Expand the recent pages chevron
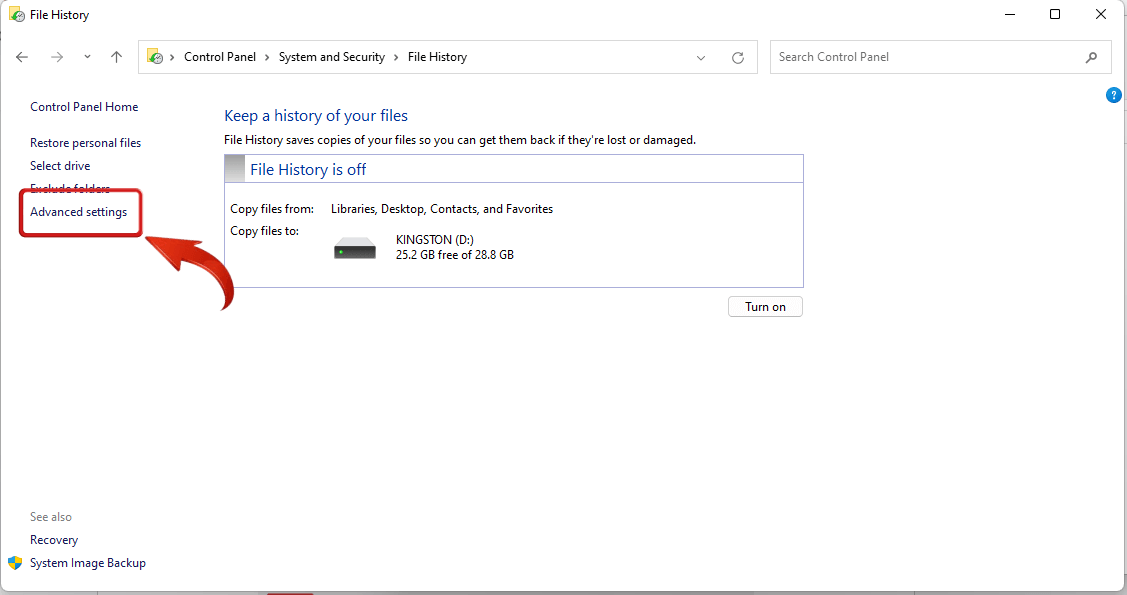 (86, 57)
